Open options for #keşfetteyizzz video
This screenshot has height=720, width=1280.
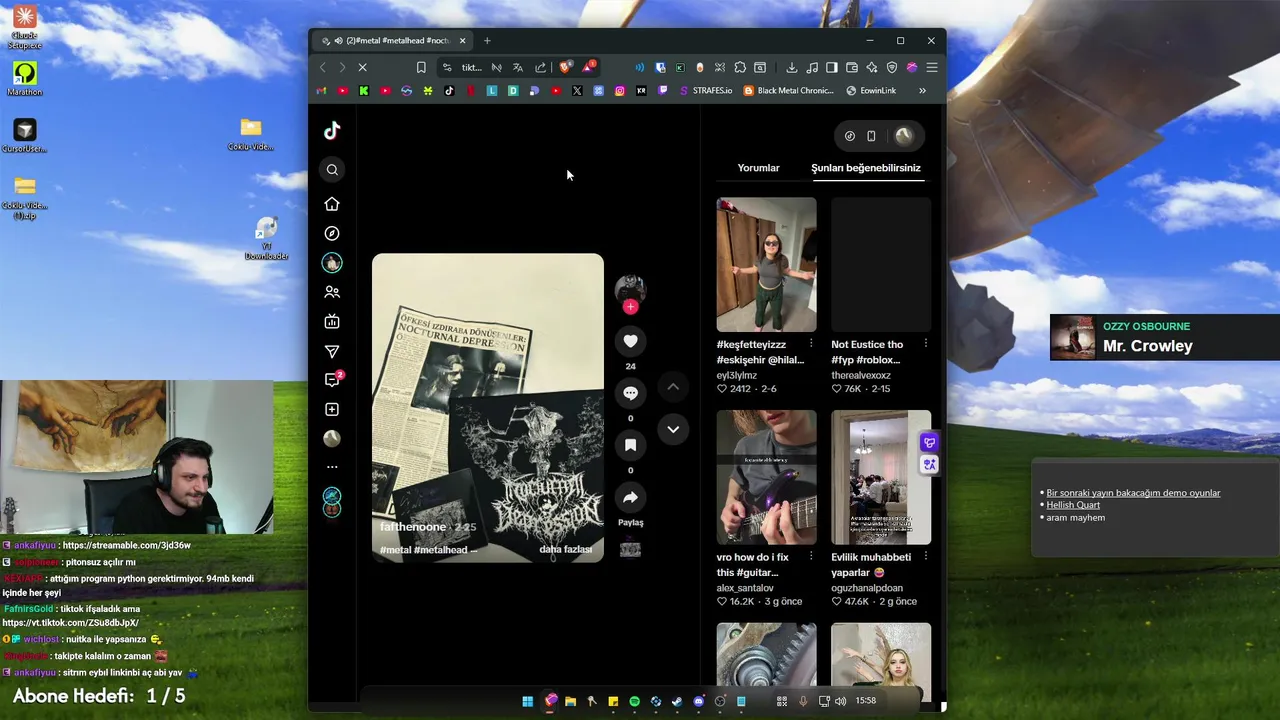point(811,343)
